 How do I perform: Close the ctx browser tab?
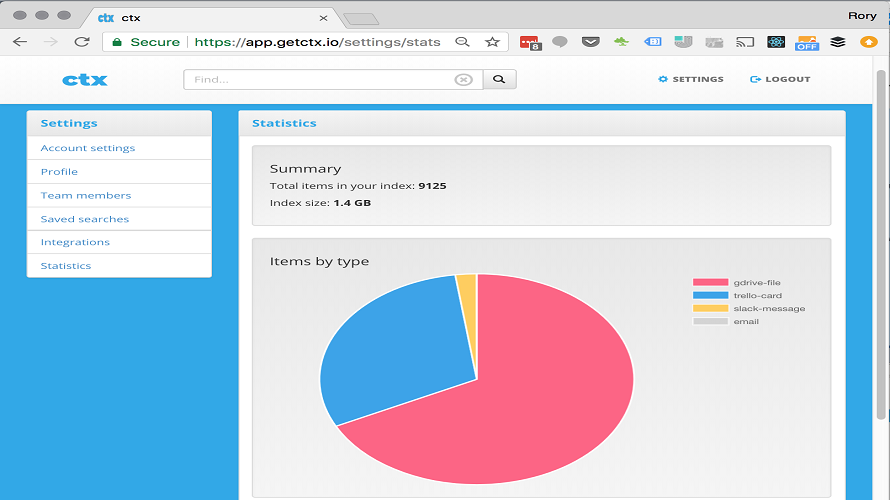click(x=324, y=18)
